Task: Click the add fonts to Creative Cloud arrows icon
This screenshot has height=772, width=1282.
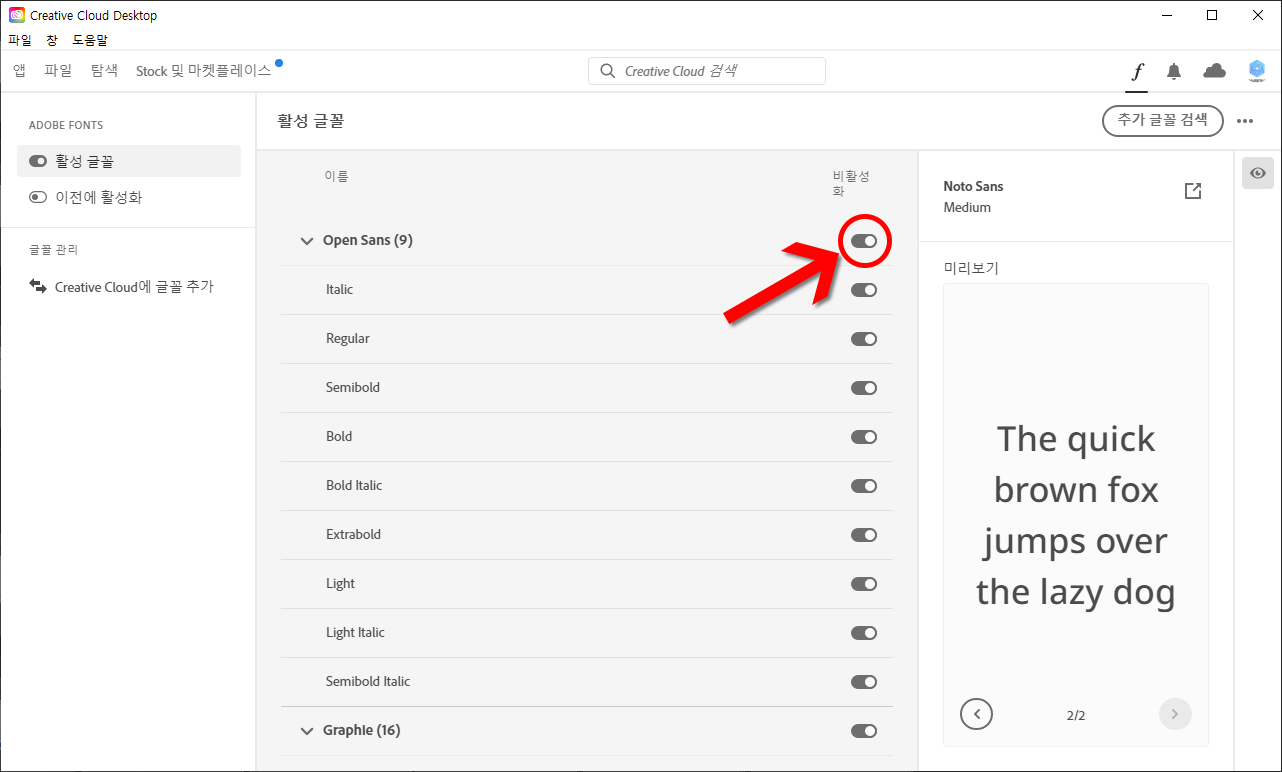Action: pos(38,287)
